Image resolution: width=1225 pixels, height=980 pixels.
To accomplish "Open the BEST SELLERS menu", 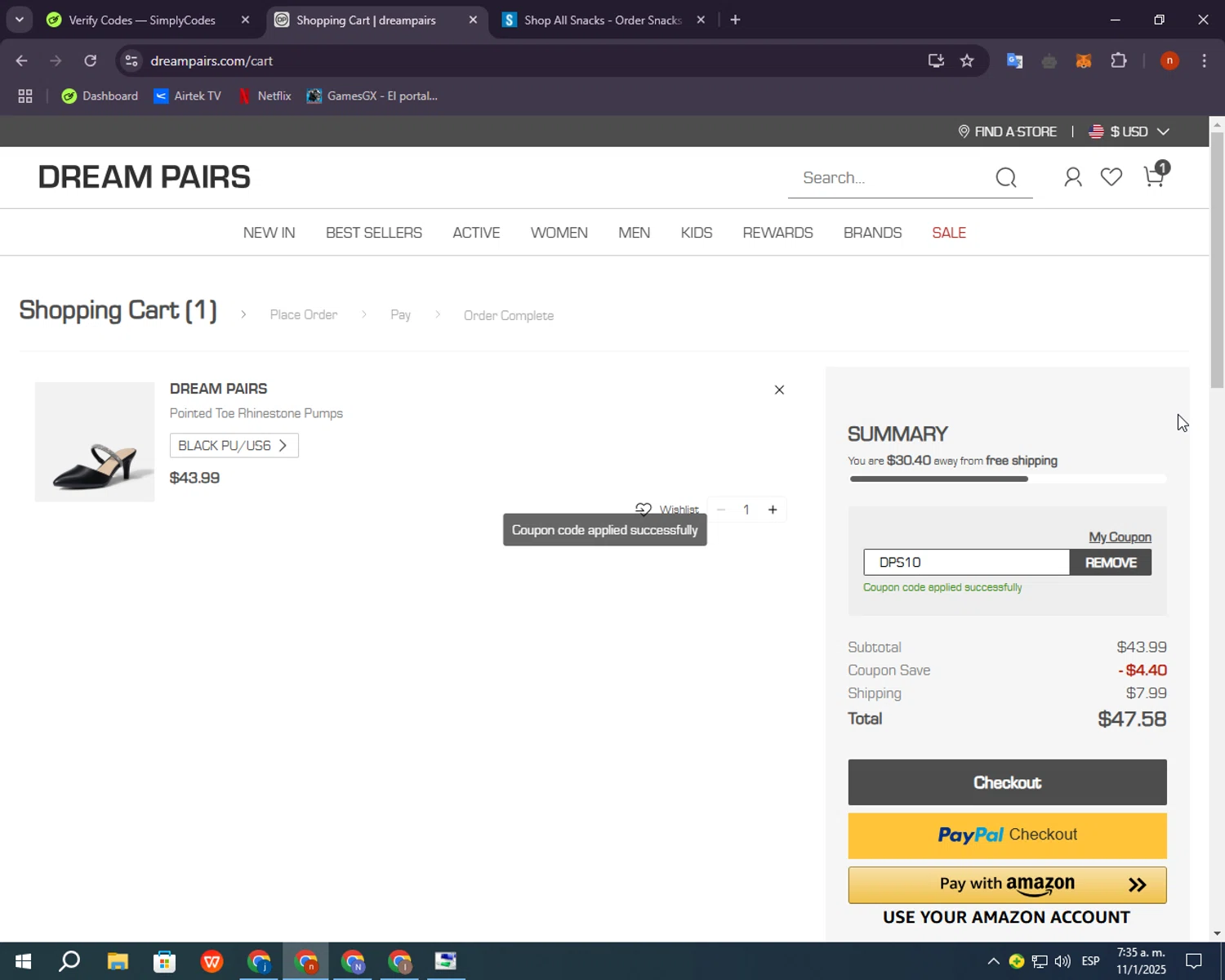I will [374, 233].
